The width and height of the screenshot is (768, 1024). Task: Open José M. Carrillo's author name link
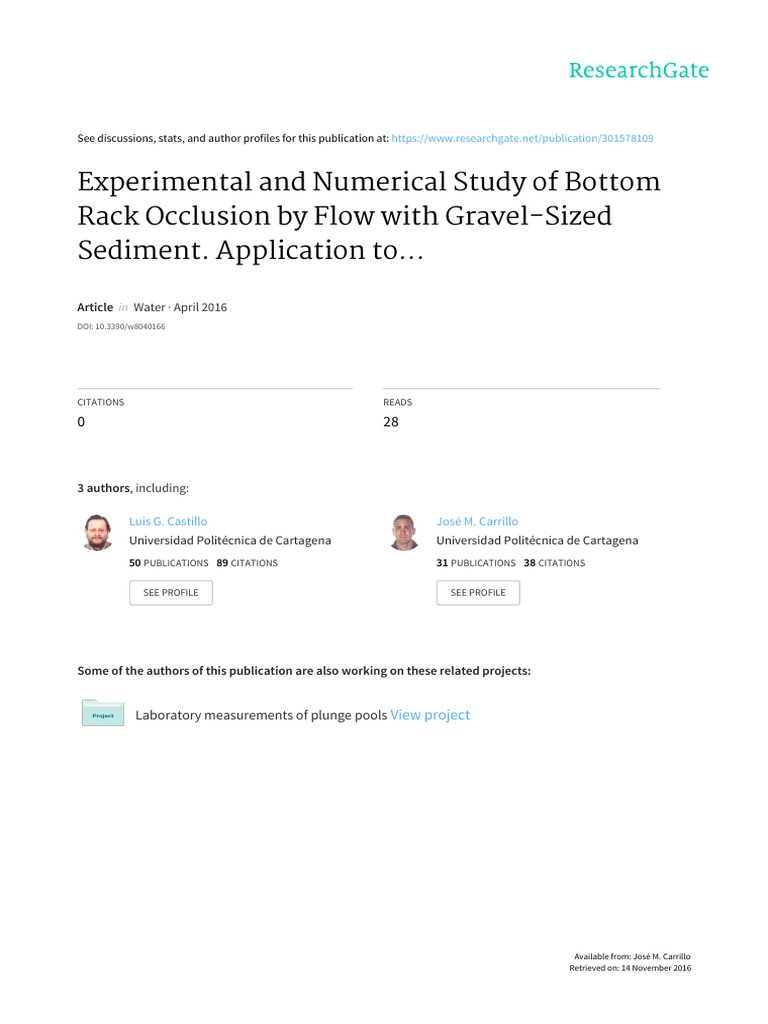click(x=477, y=521)
